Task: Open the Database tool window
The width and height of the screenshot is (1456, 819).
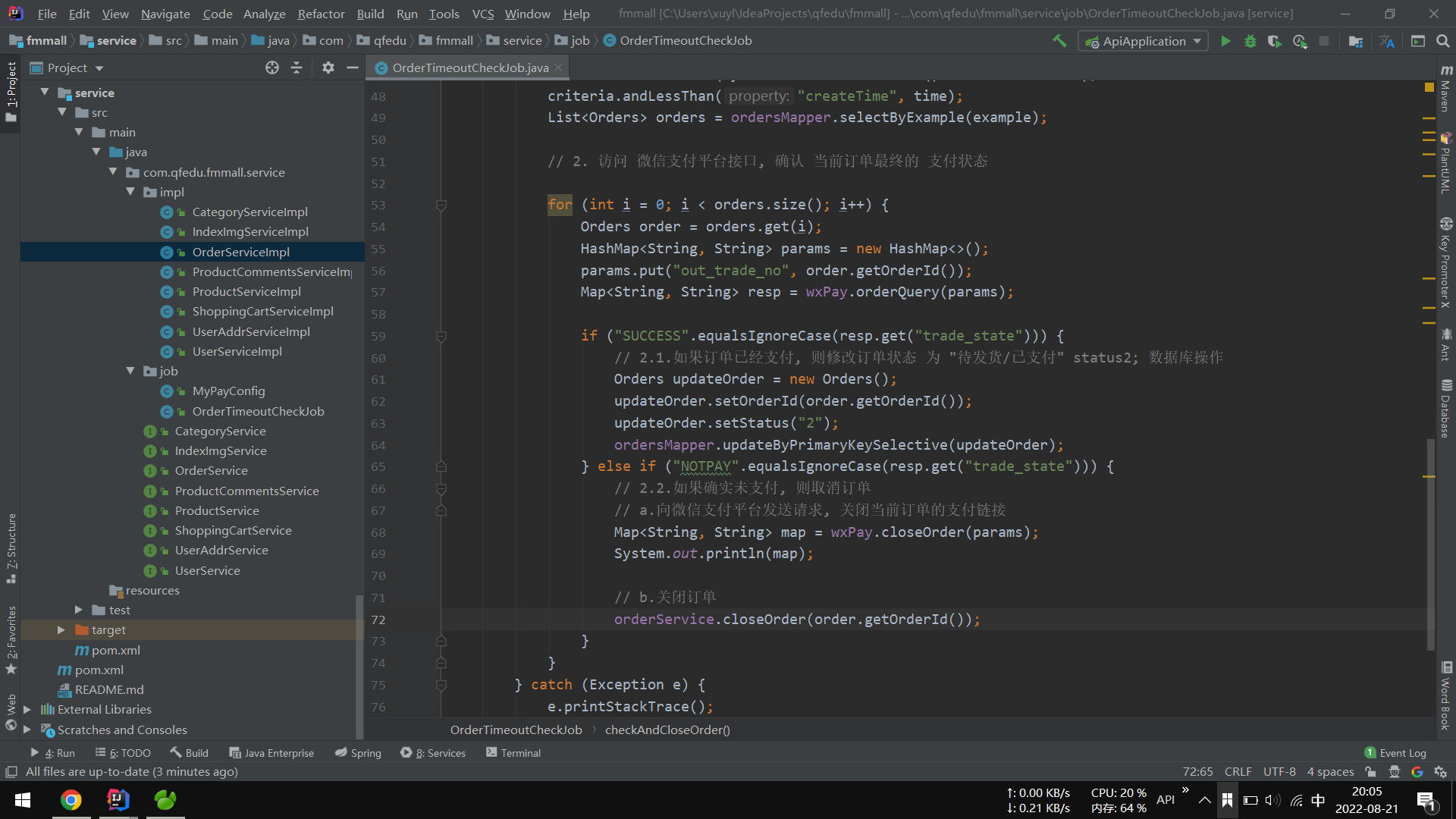Action: [1446, 409]
